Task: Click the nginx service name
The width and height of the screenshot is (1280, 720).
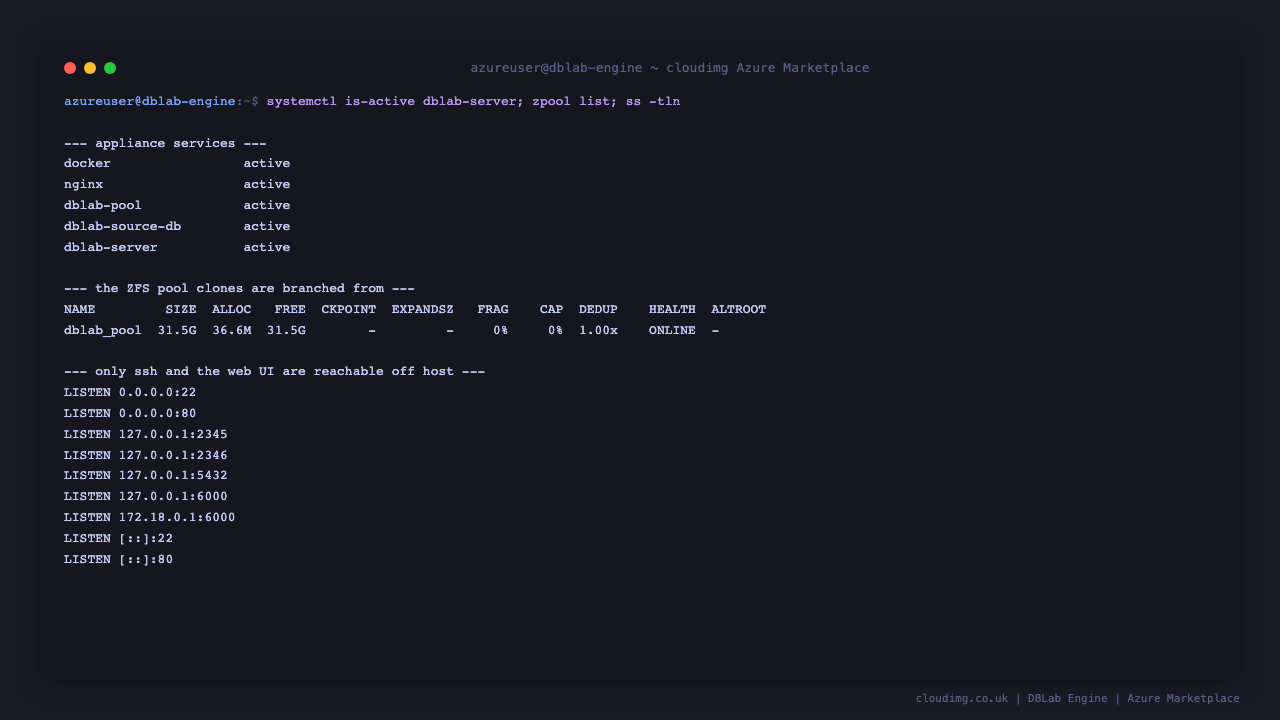Action: pyautogui.click(x=83, y=185)
